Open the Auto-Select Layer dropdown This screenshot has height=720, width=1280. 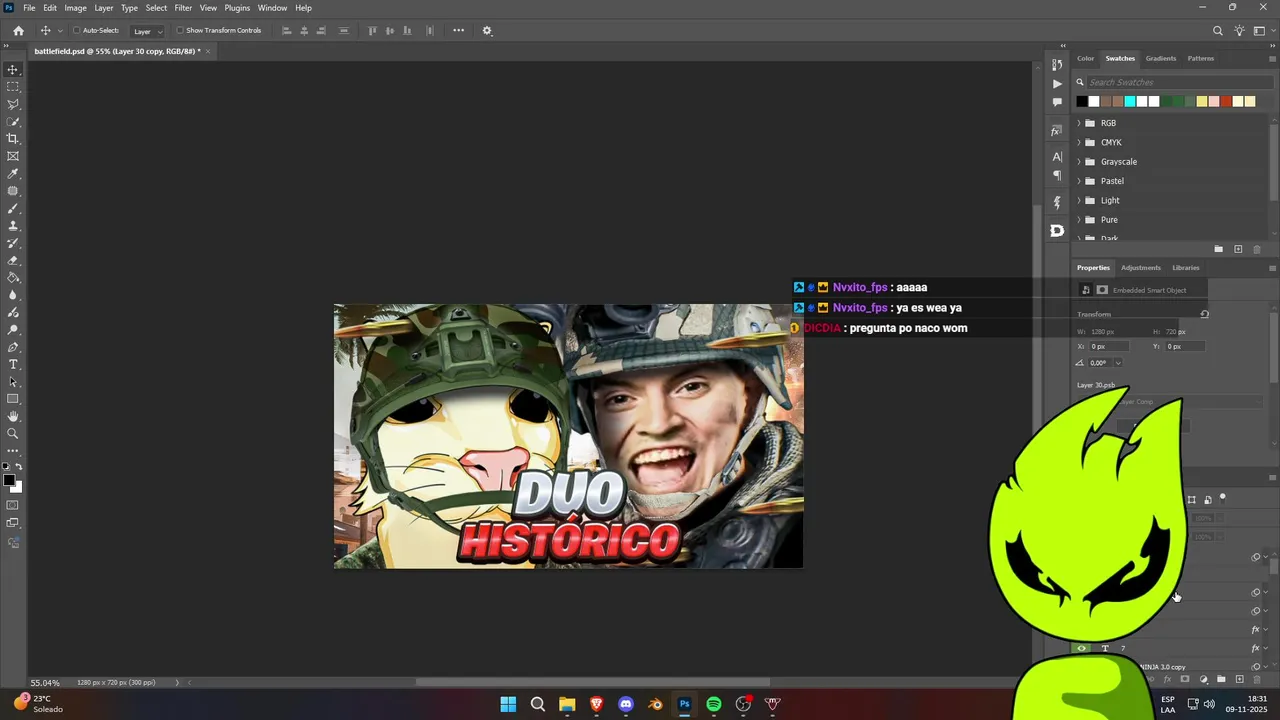[146, 31]
